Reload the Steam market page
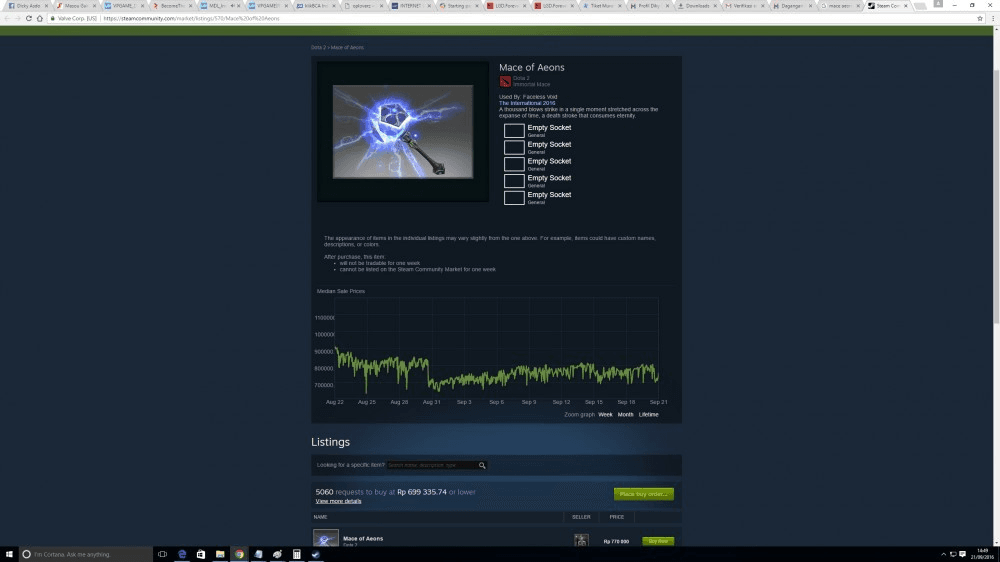Image resolution: width=1000 pixels, height=562 pixels. [x=29, y=18]
